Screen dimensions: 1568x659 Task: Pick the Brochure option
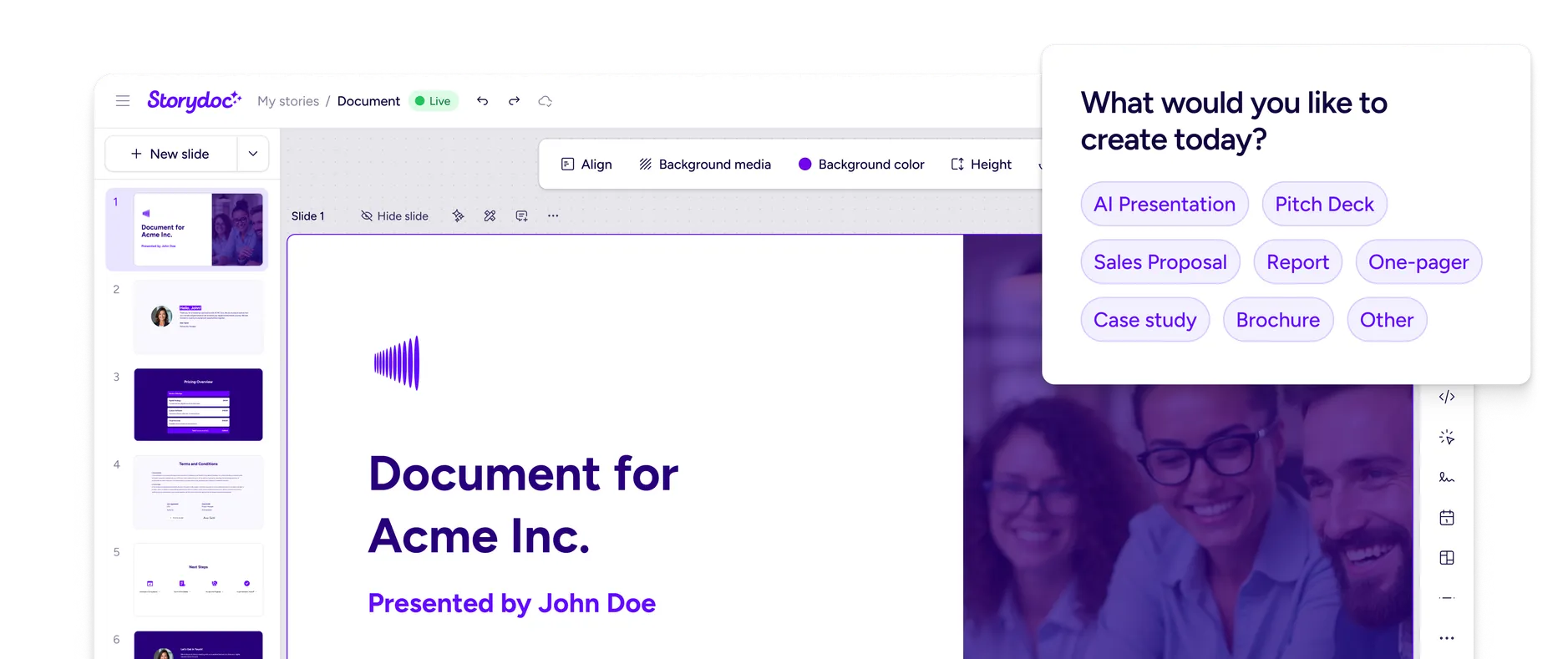tap(1278, 320)
